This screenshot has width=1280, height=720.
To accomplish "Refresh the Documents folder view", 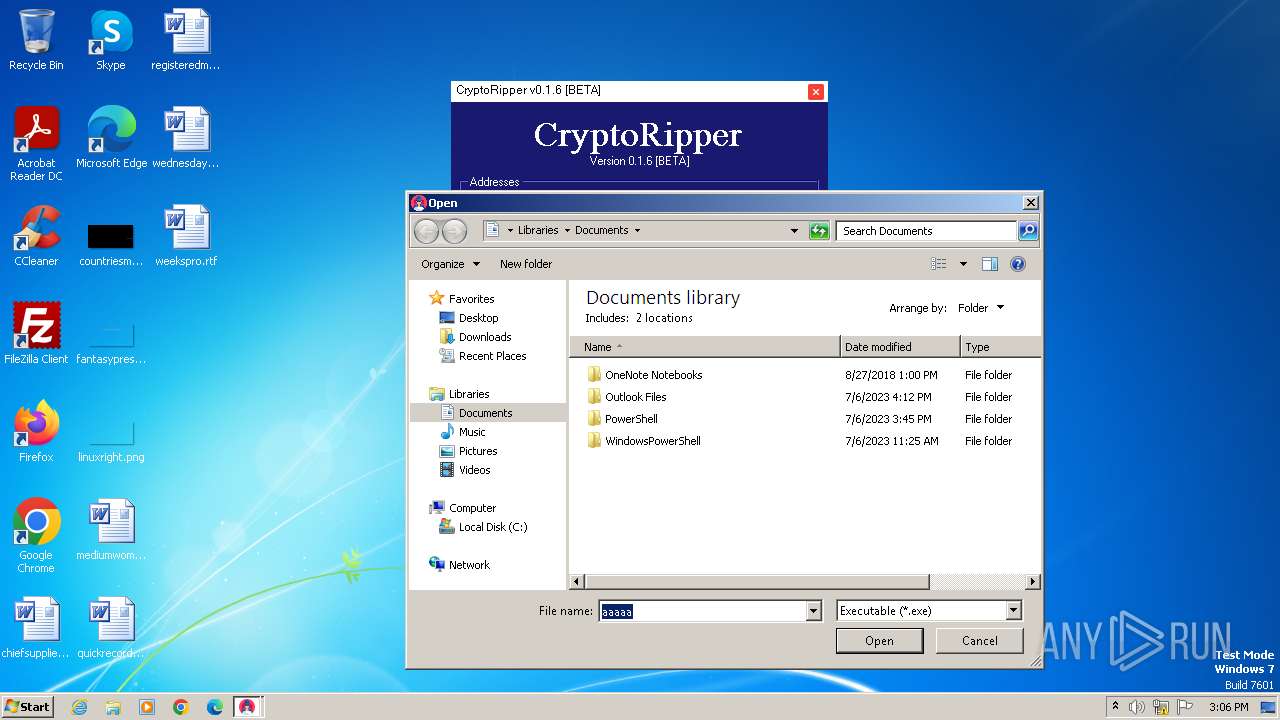I will pyautogui.click(x=819, y=231).
